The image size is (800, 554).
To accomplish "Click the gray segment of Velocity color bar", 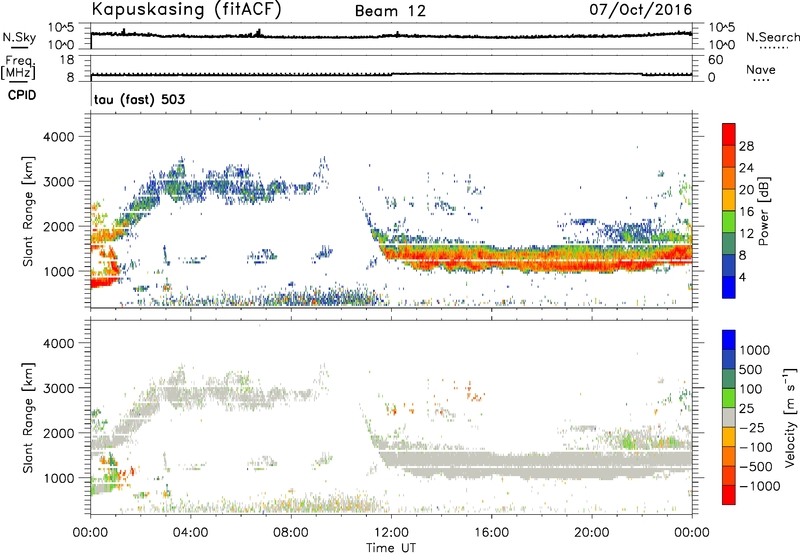I will pyautogui.click(x=729, y=417).
